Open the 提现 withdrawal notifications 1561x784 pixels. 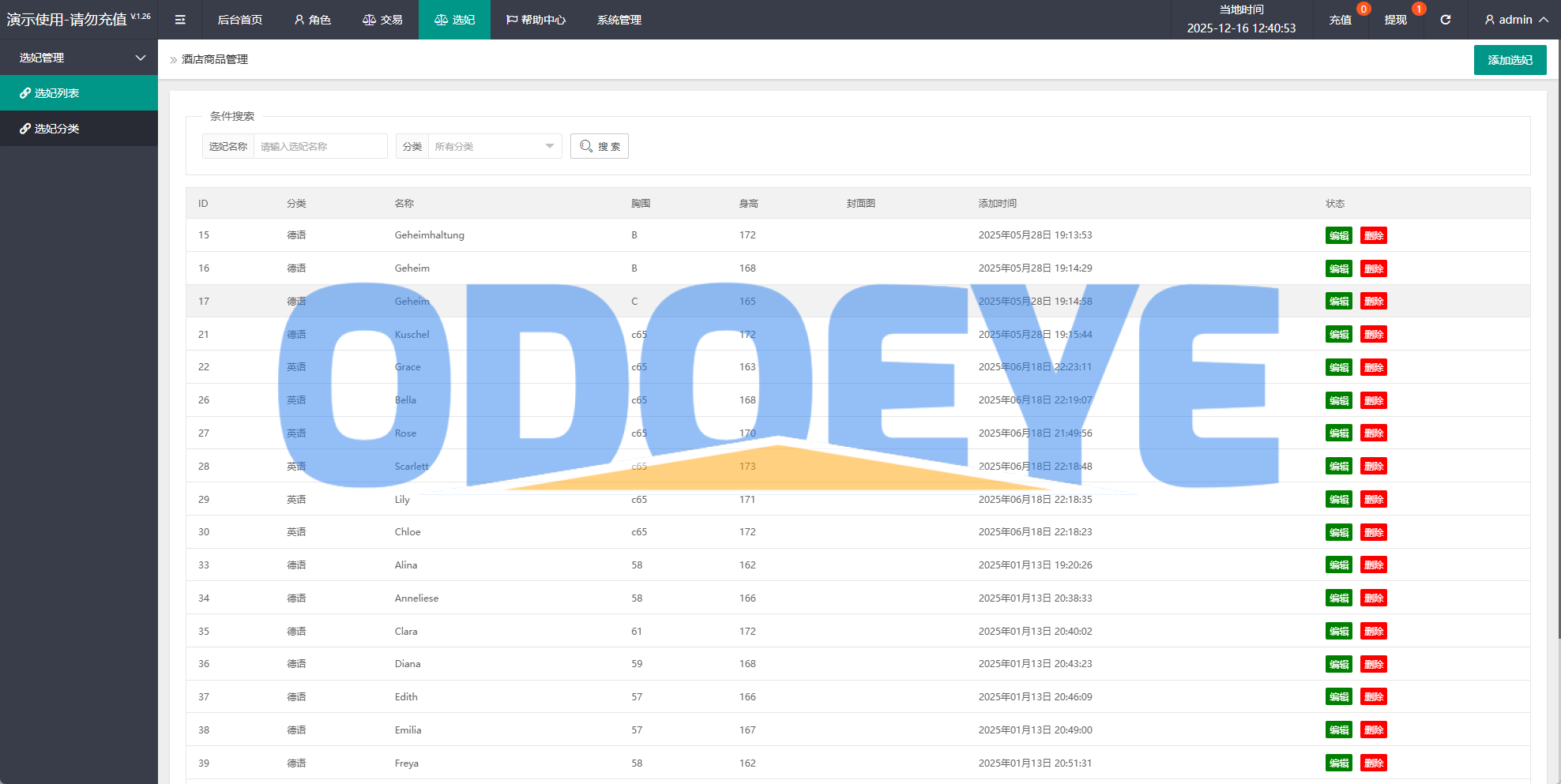pos(1395,20)
